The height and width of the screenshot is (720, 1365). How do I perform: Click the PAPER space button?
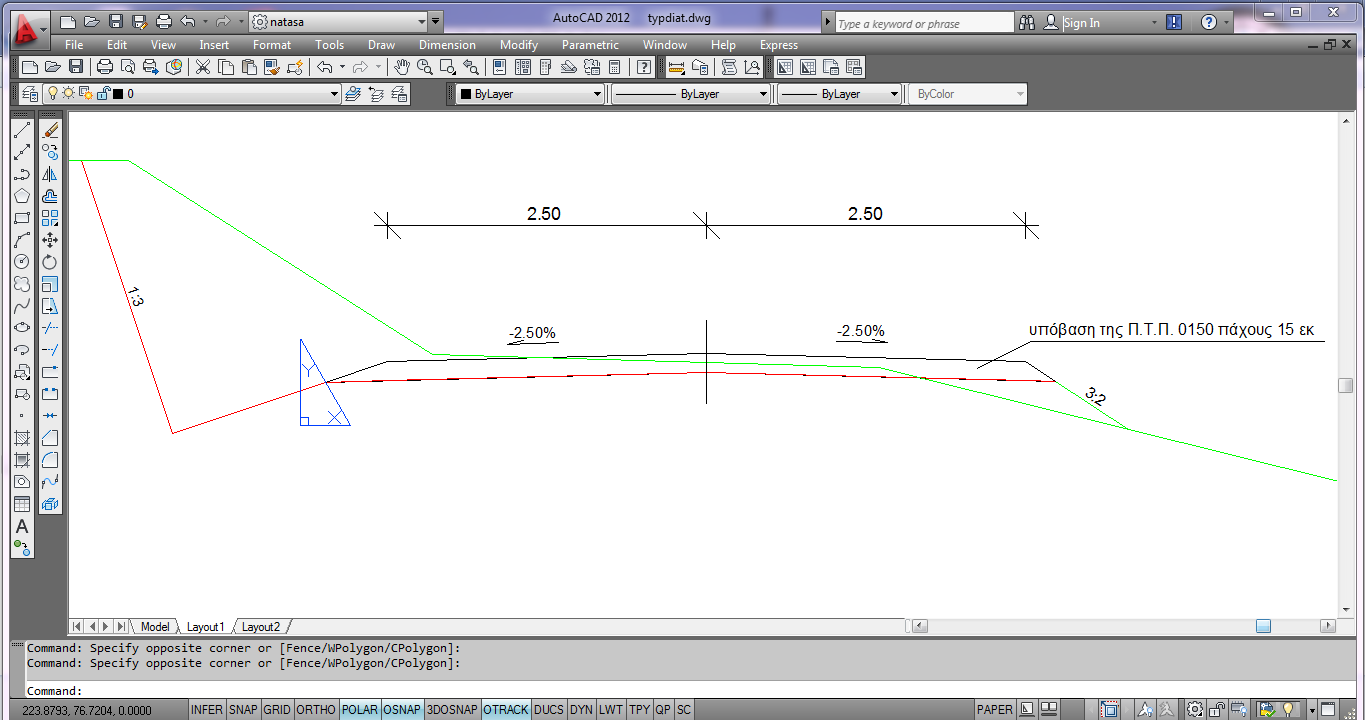[x=994, y=710]
